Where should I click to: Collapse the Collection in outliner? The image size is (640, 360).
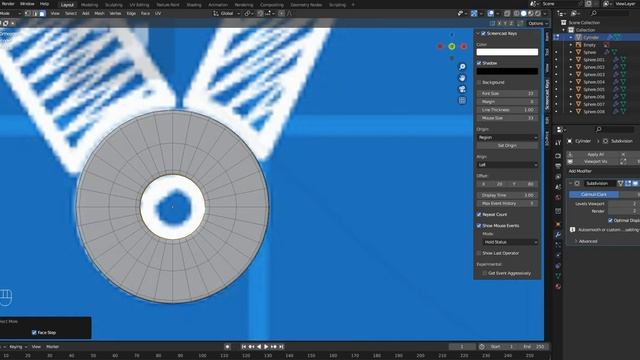tap(564, 30)
